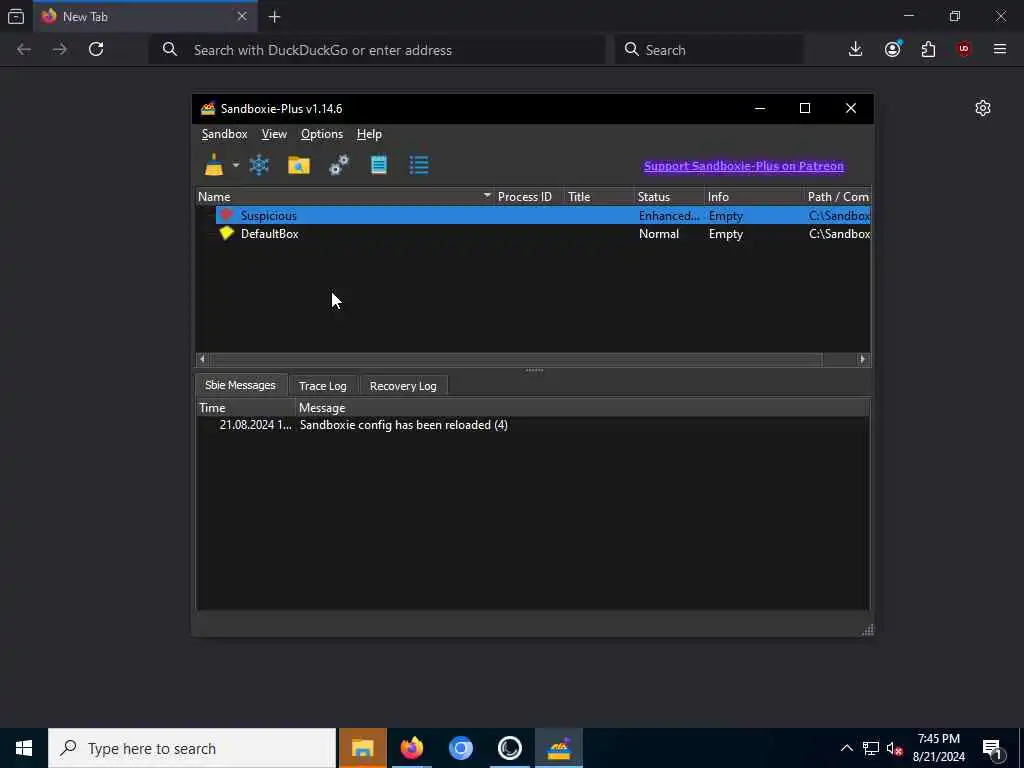Open Global Settings gears icon
1024x768 pixels.
pos(338,165)
